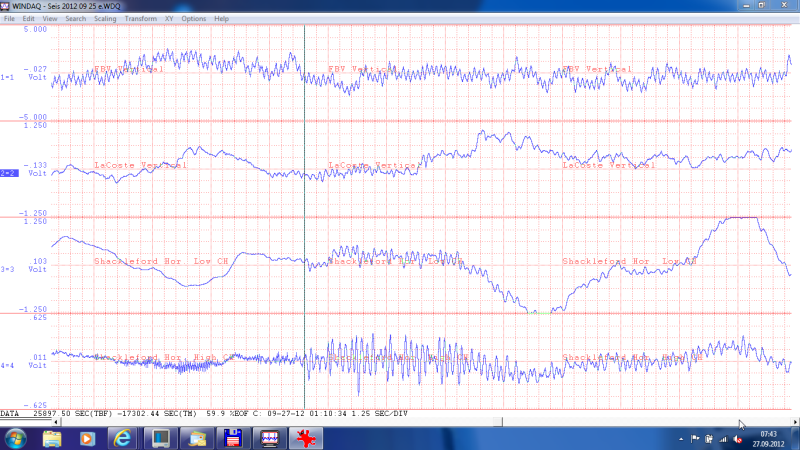Click horizontal scrollbar right arrow
Screen dimensions: 800x450
[795, 422]
